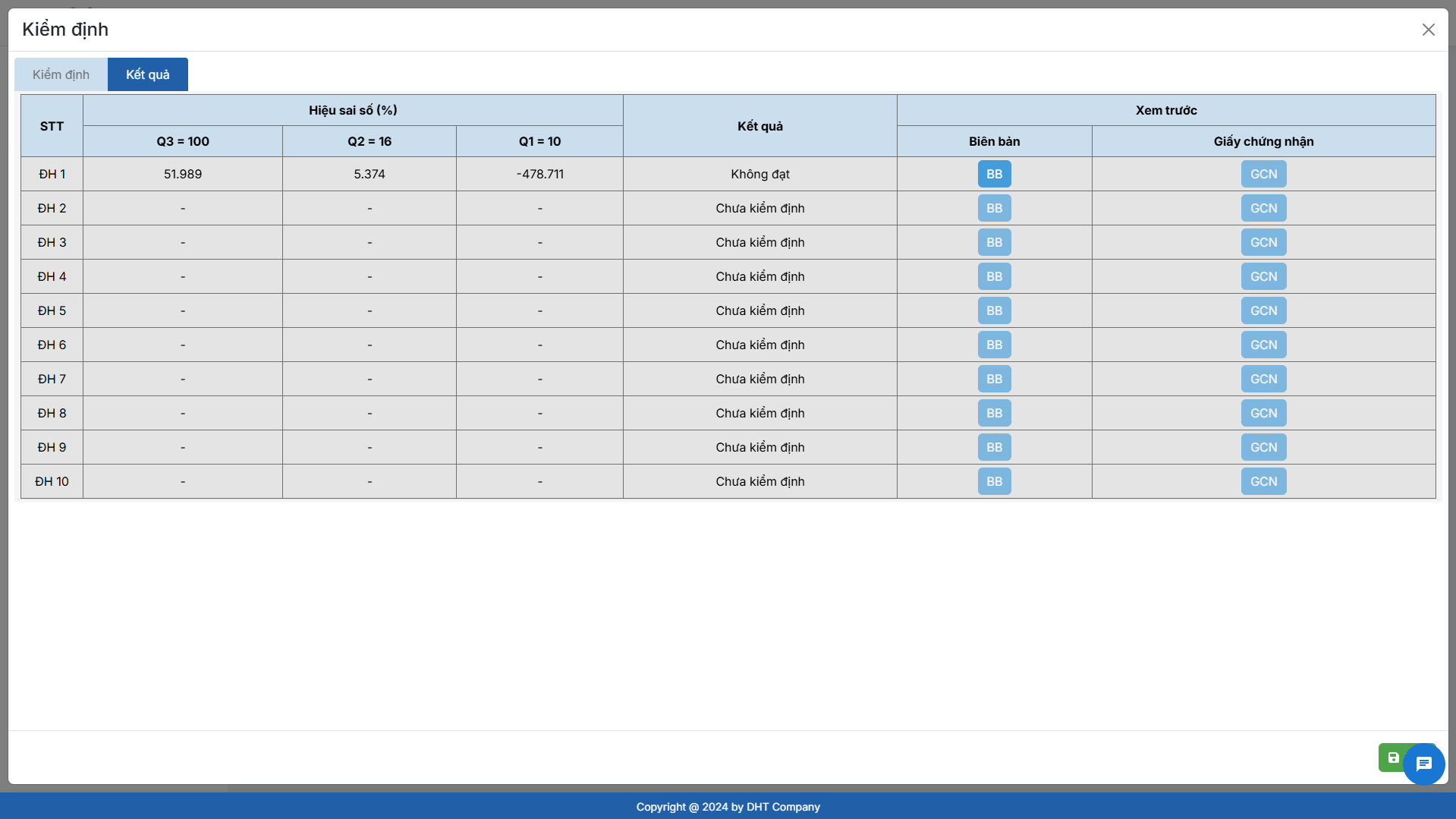This screenshot has height=819, width=1456.
Task: Open GCN certificate for ĐH 9
Action: [x=1263, y=447]
